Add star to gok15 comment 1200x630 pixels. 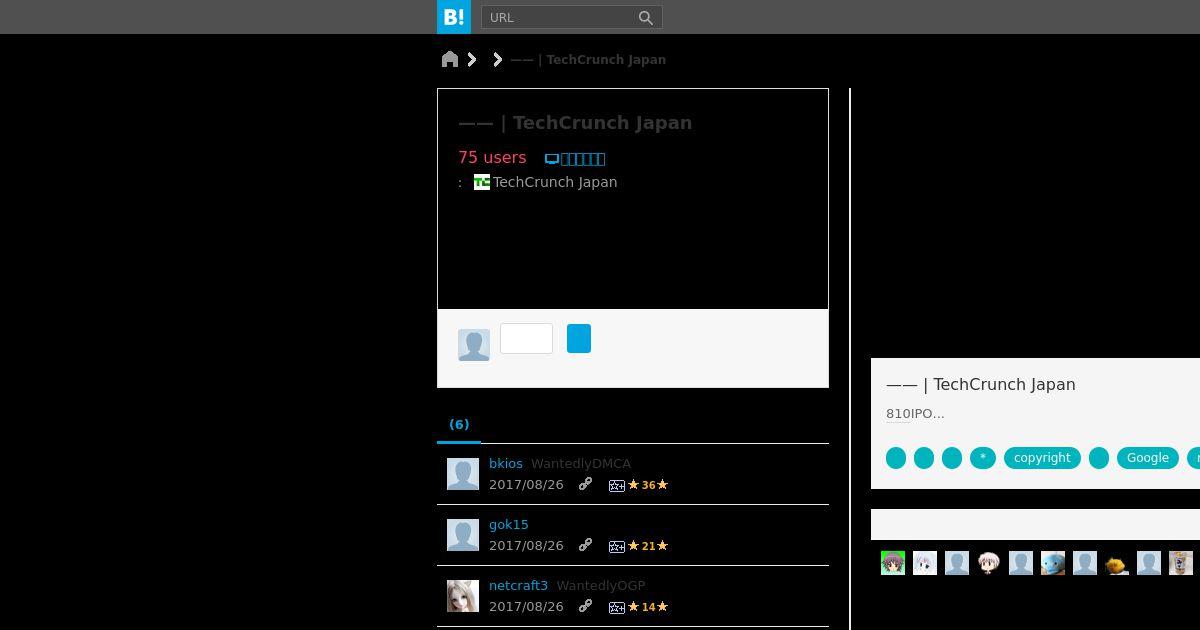617,546
